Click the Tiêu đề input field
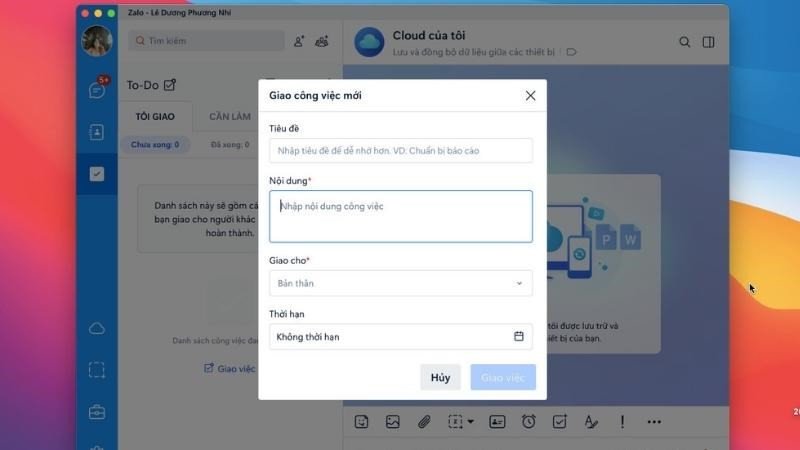This screenshot has height=450, width=800. point(400,151)
